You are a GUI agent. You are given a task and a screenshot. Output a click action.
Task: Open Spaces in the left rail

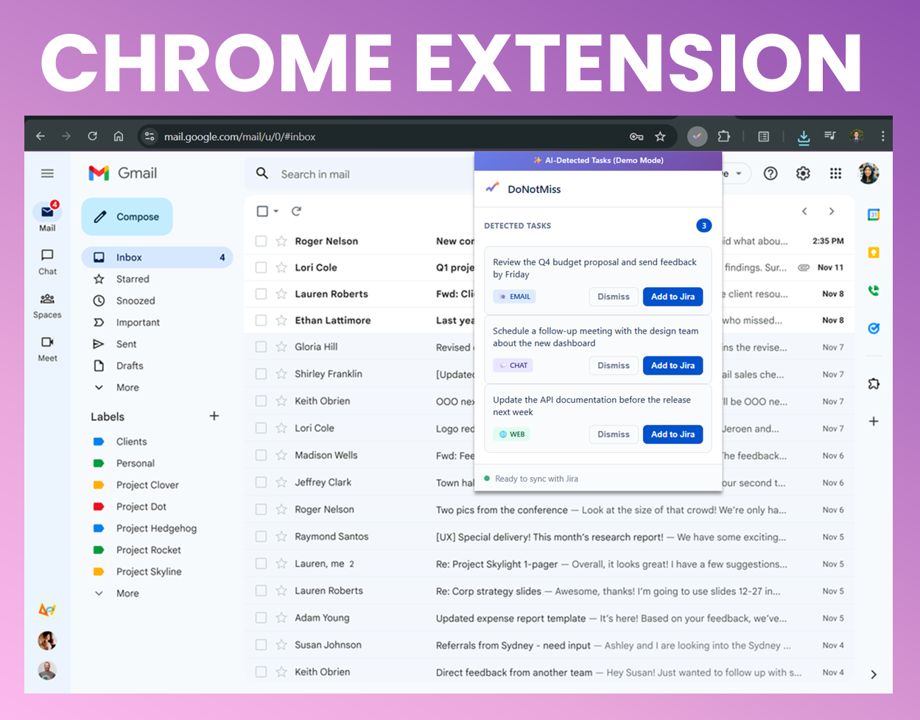(48, 305)
